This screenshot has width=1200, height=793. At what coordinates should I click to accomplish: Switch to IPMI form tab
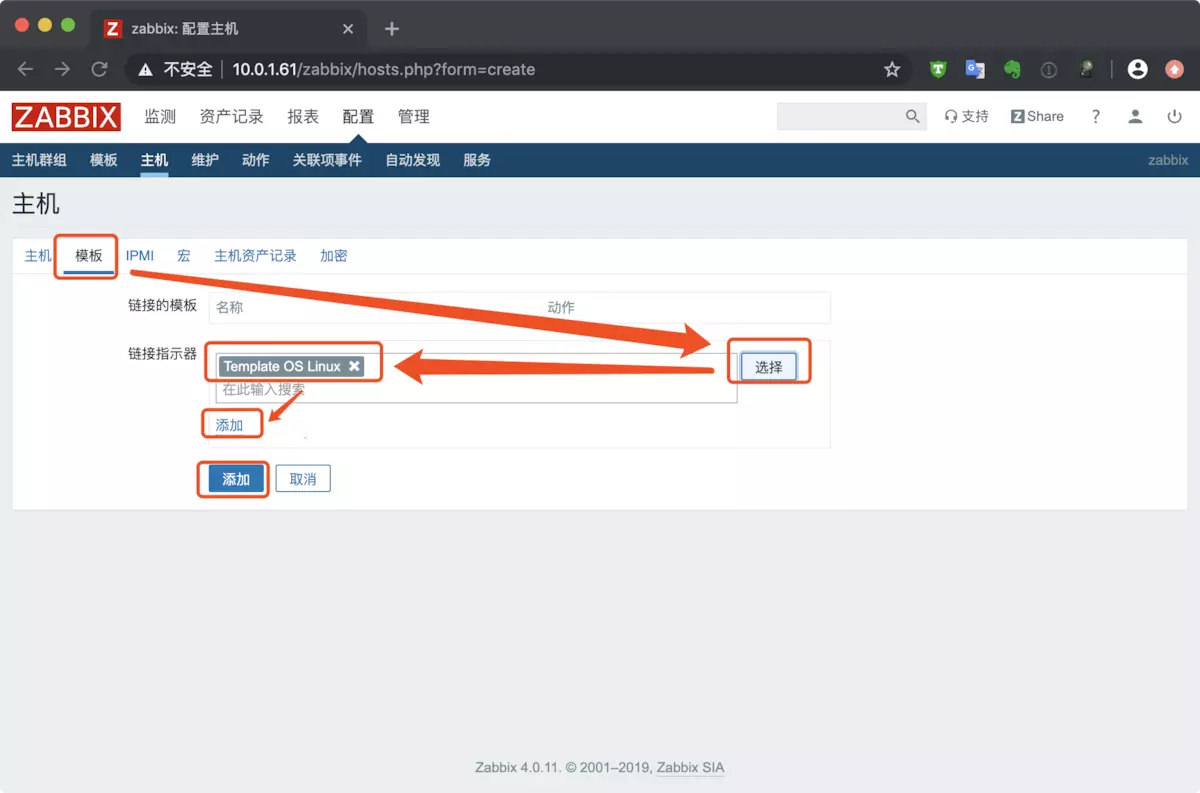140,256
